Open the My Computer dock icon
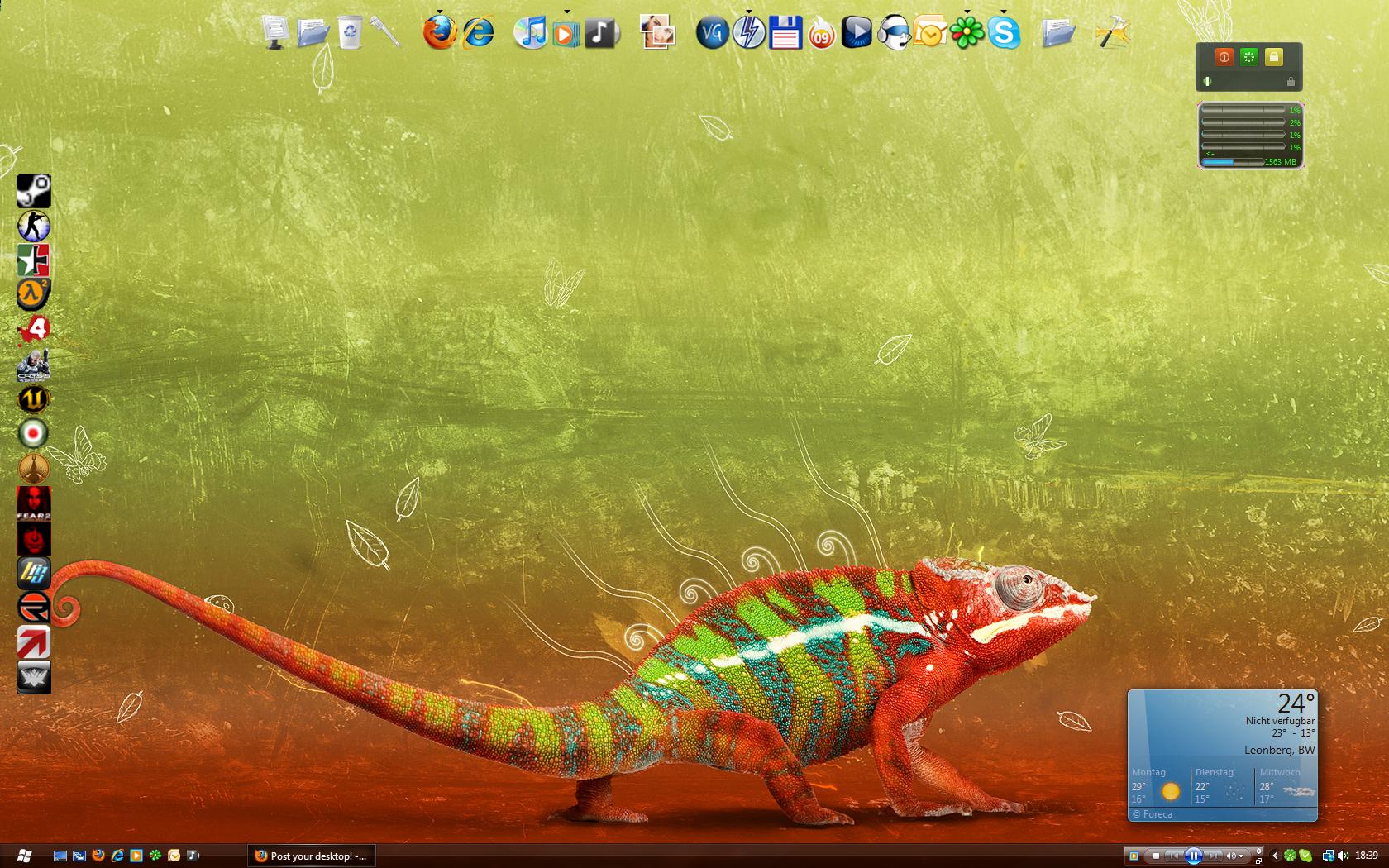 pos(275,32)
